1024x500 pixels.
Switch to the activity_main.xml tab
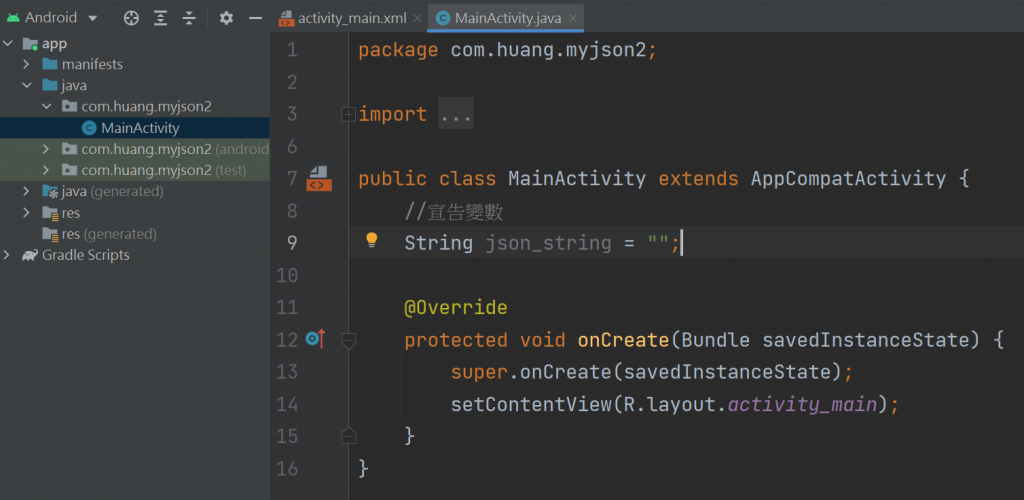[x=351, y=18]
